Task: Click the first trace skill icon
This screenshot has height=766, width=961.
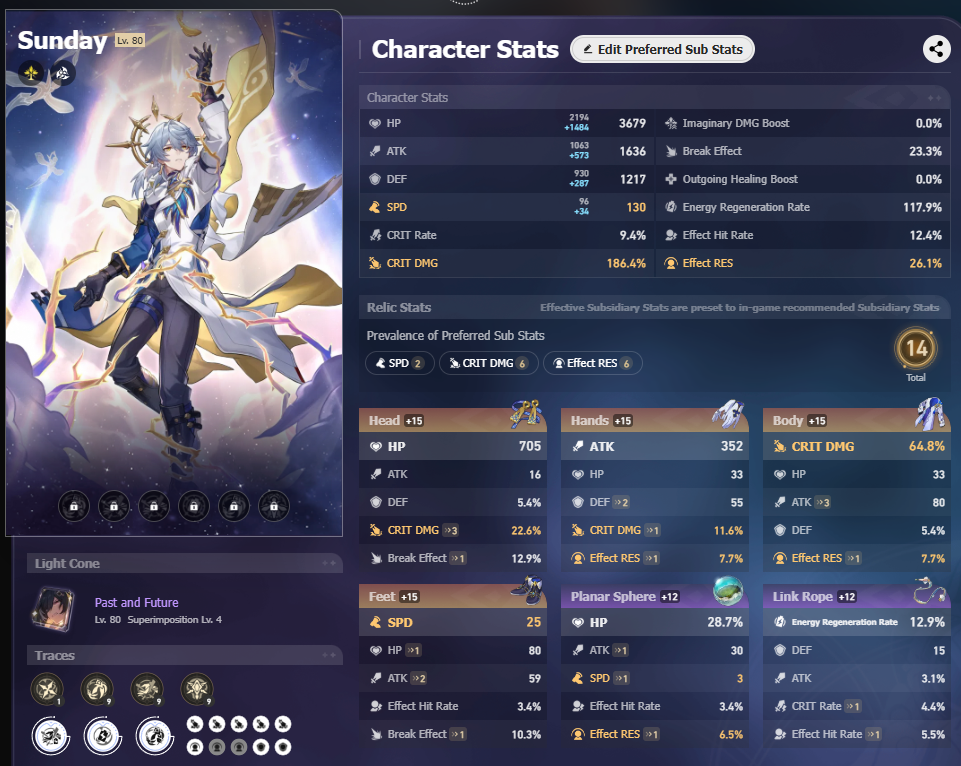Action: point(47,689)
